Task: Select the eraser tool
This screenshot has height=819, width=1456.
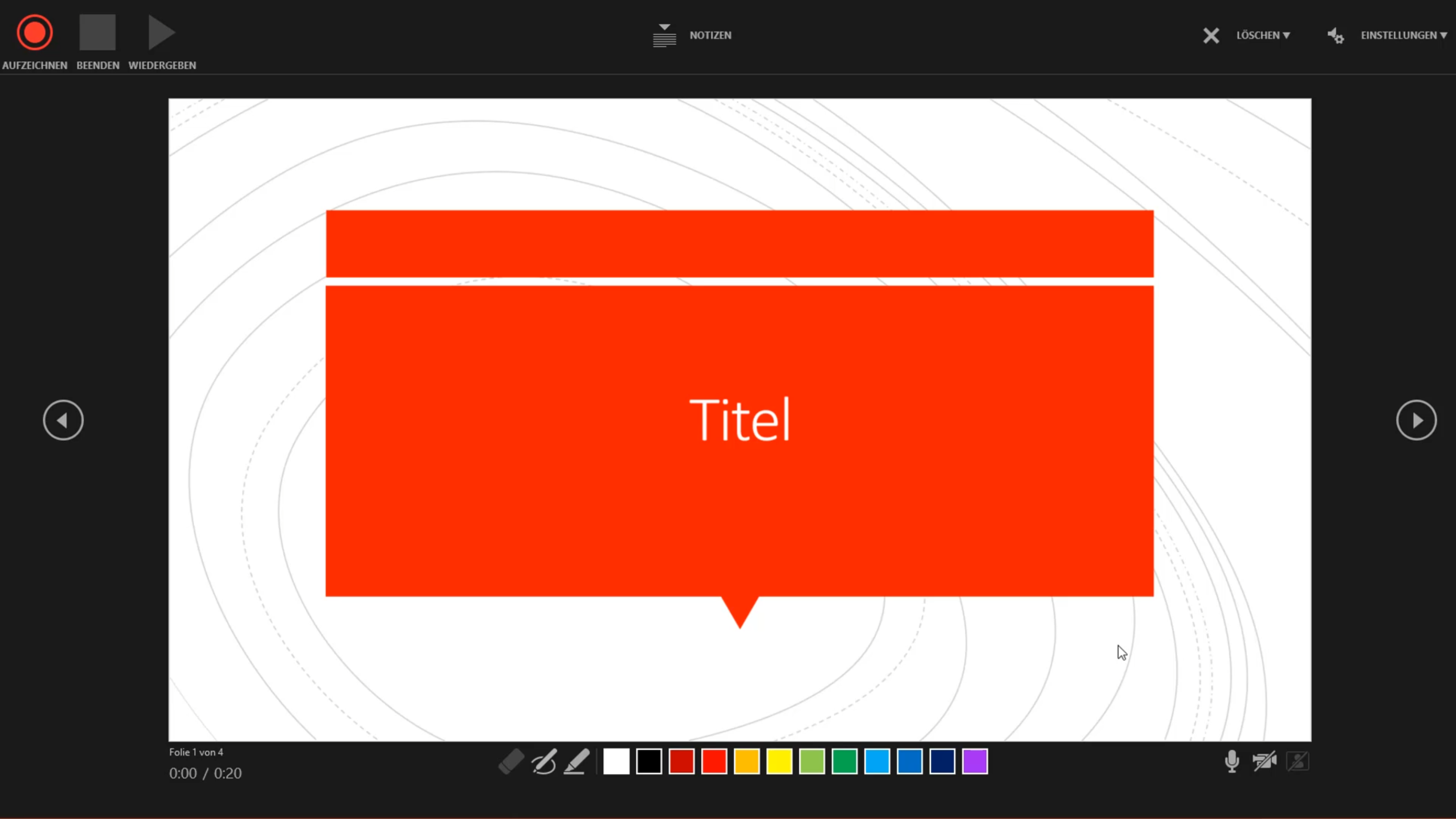Action: (x=511, y=761)
